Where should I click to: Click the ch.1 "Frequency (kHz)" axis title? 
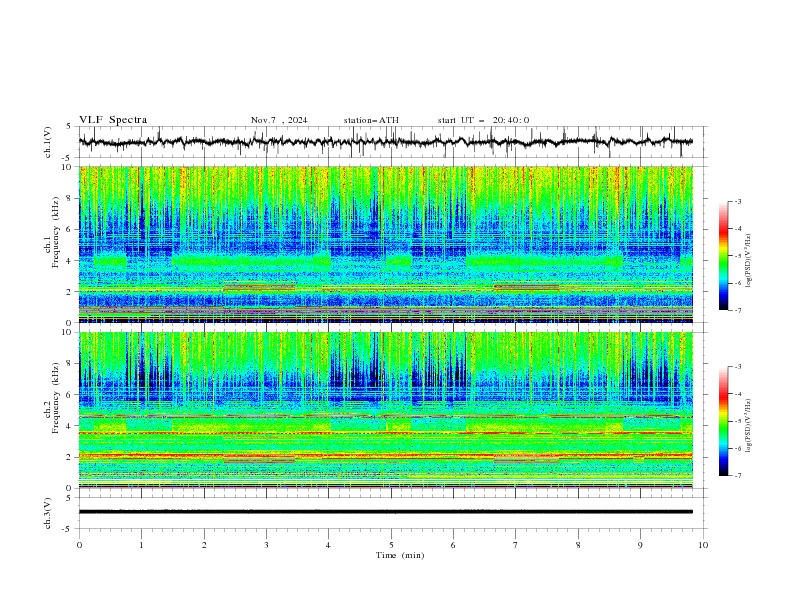pyautogui.click(x=55, y=232)
